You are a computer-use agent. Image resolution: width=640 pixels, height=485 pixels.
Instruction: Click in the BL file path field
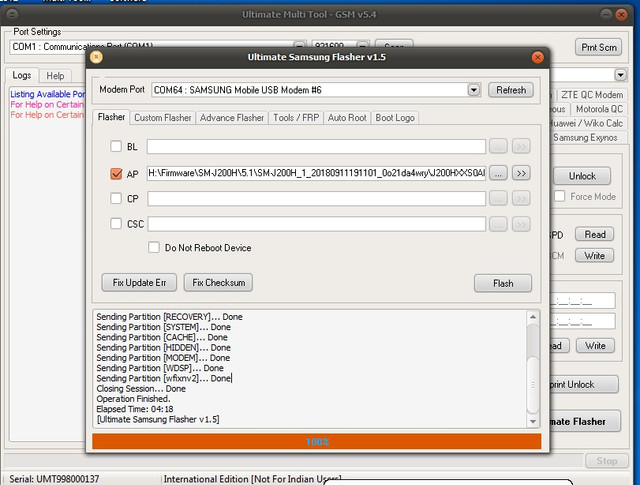316,146
